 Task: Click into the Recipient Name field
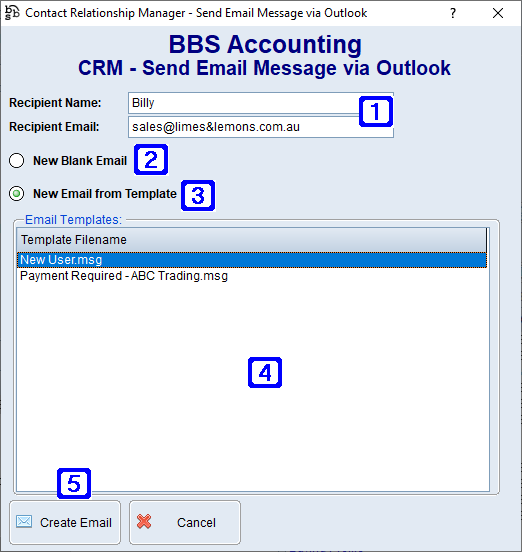coord(261,103)
